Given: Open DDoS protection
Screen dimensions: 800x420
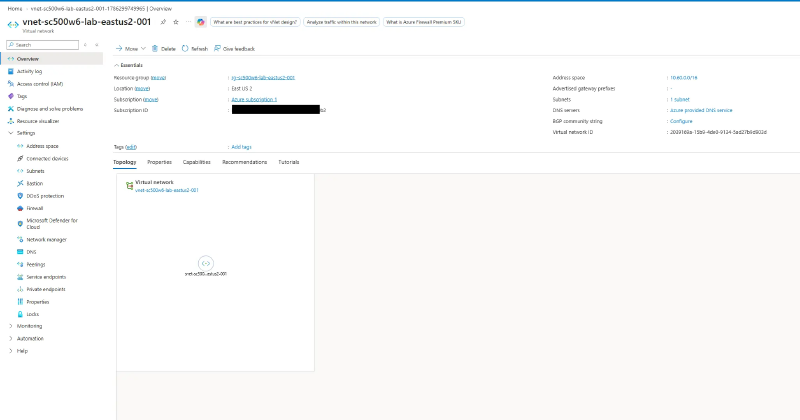Looking at the screenshot, I should click(x=45, y=196).
